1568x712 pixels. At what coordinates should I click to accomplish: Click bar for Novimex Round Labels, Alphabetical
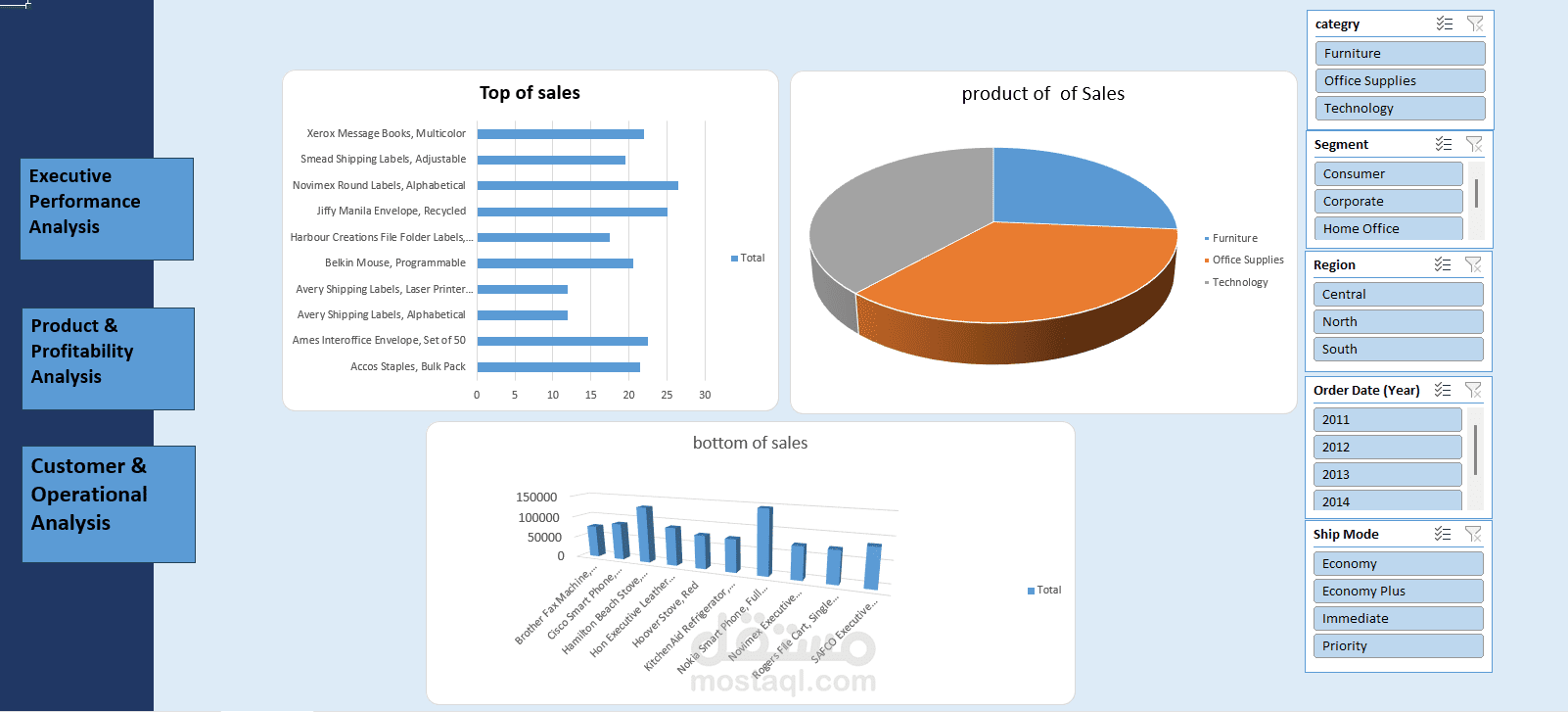[577, 185]
